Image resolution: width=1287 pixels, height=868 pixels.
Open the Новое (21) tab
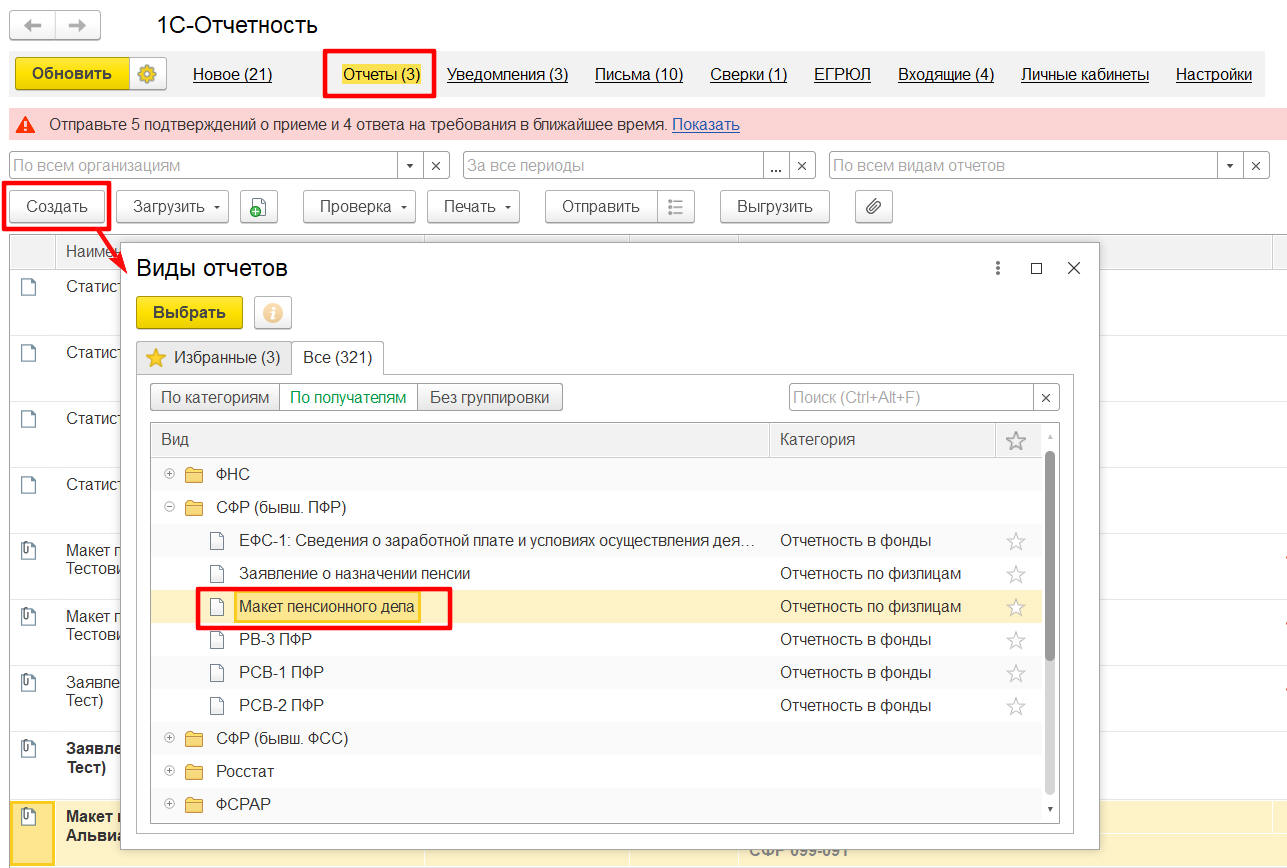click(232, 74)
